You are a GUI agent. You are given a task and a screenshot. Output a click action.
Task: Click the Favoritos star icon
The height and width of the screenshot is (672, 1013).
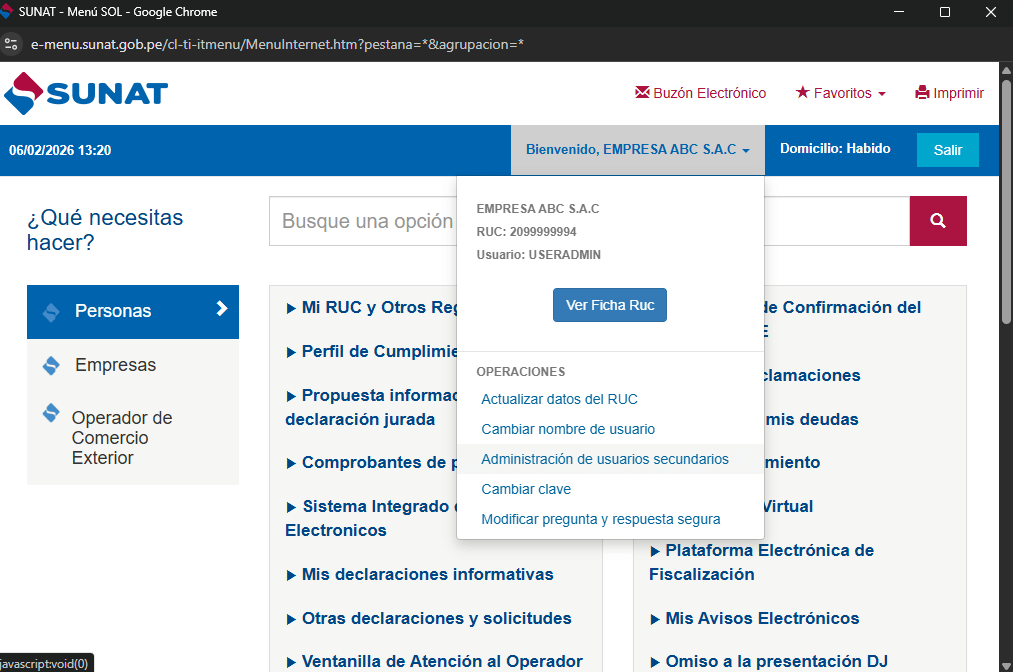coord(802,92)
